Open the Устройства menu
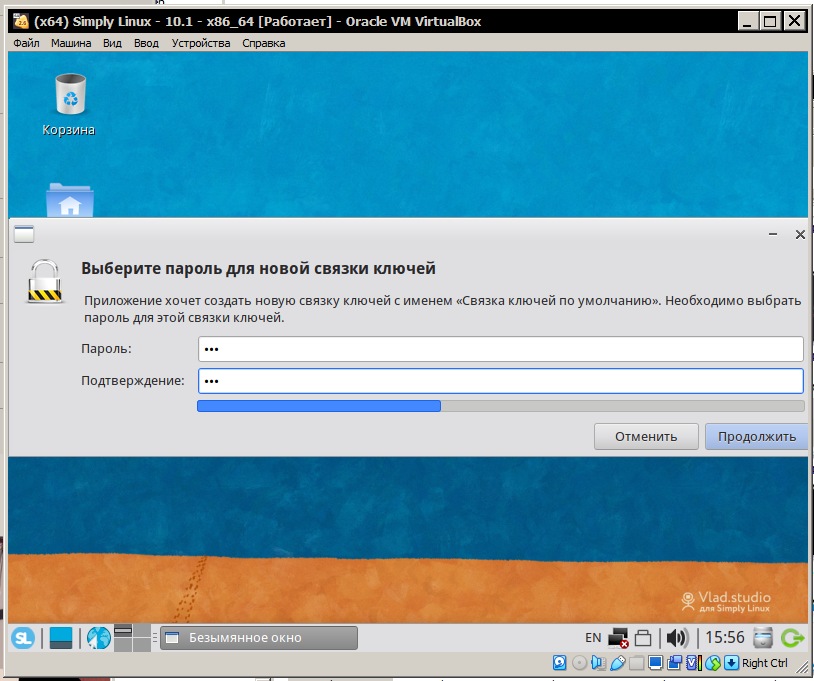 201,43
